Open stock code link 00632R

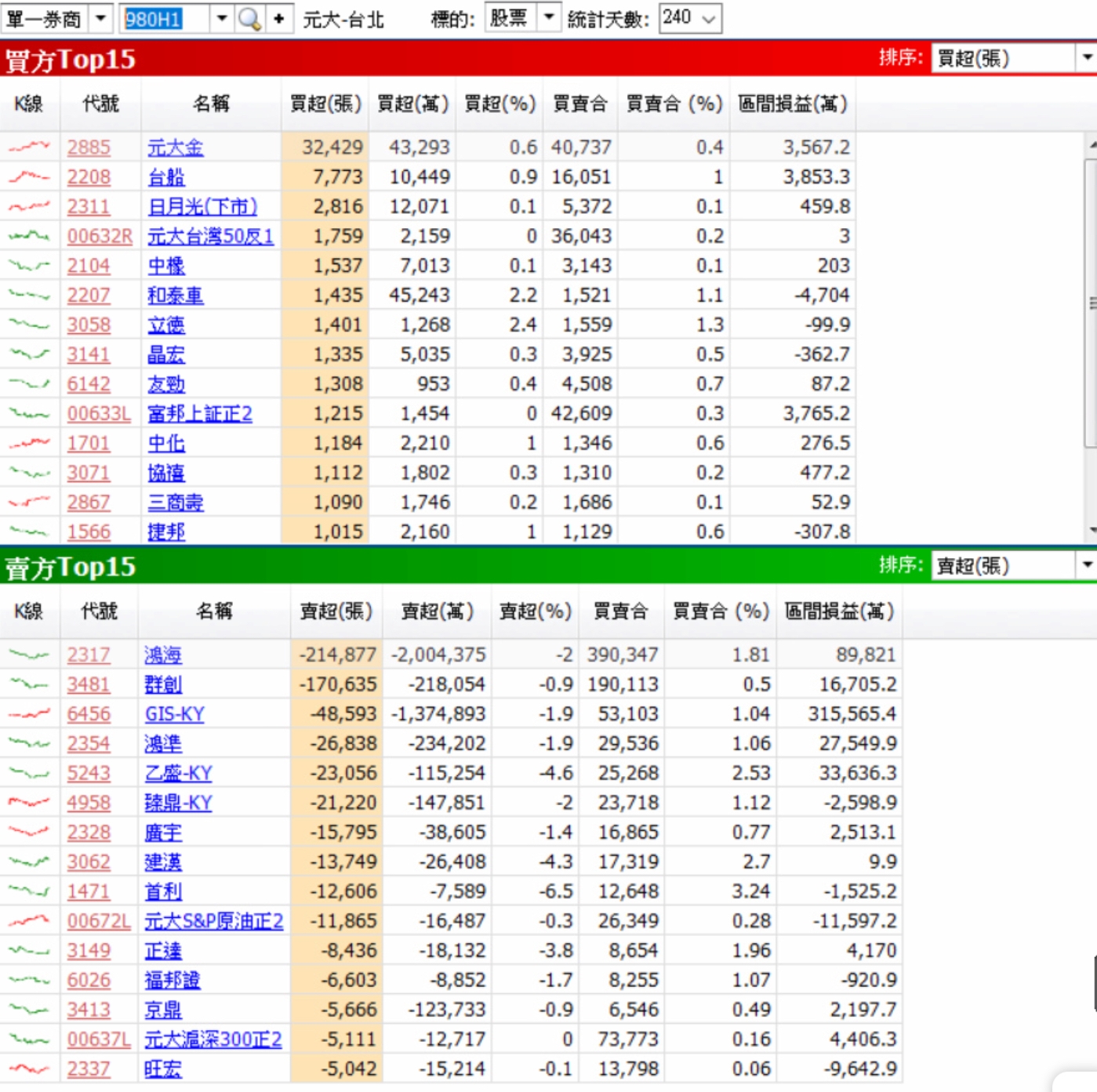100,236
